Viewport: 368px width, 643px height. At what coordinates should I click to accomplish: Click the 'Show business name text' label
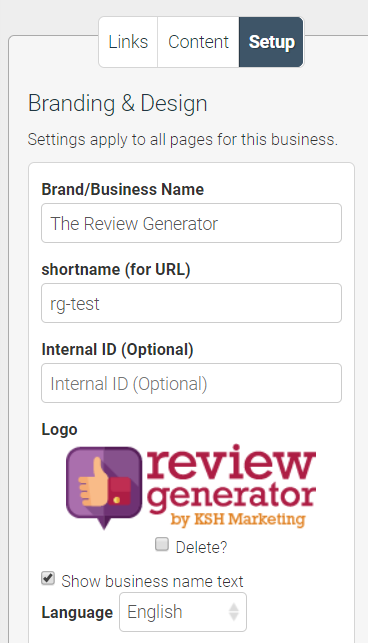152,581
